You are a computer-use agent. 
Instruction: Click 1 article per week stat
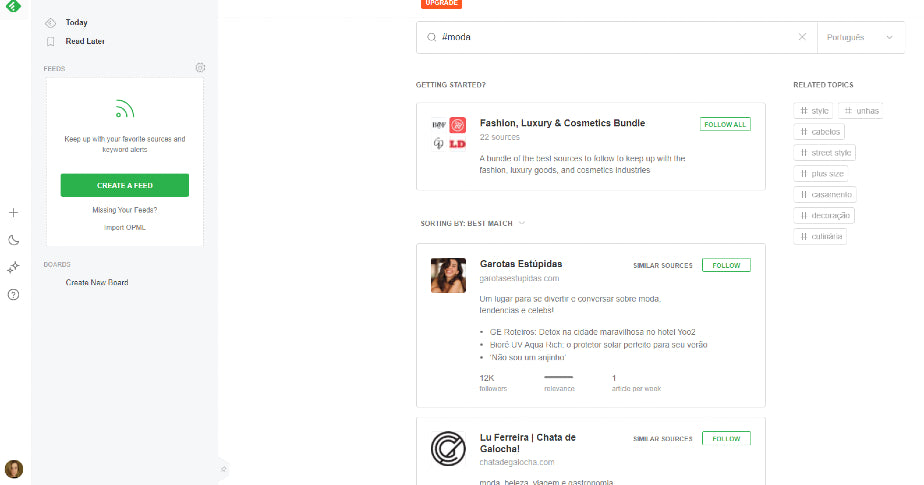tap(636, 382)
